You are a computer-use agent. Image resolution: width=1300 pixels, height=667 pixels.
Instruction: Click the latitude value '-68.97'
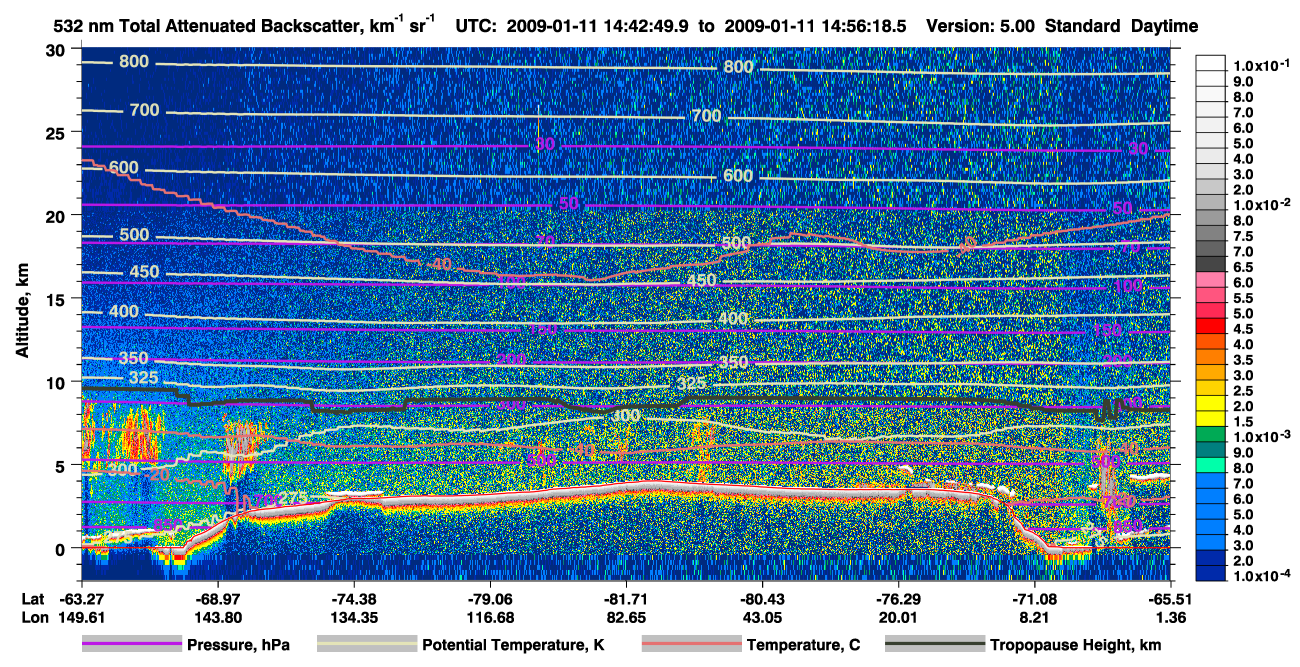[218, 599]
